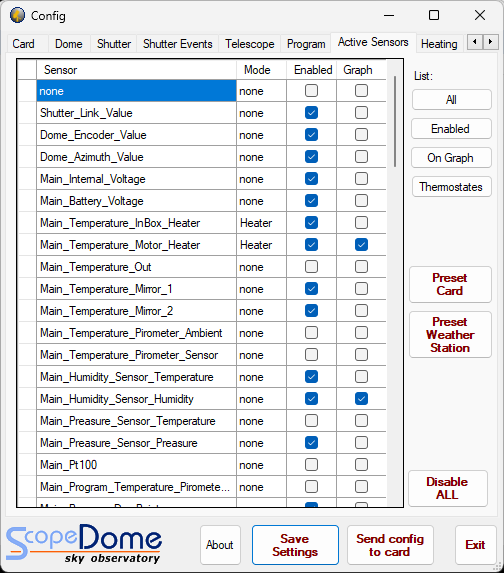
Task: Click the Mode column header
Action: click(x=261, y=70)
